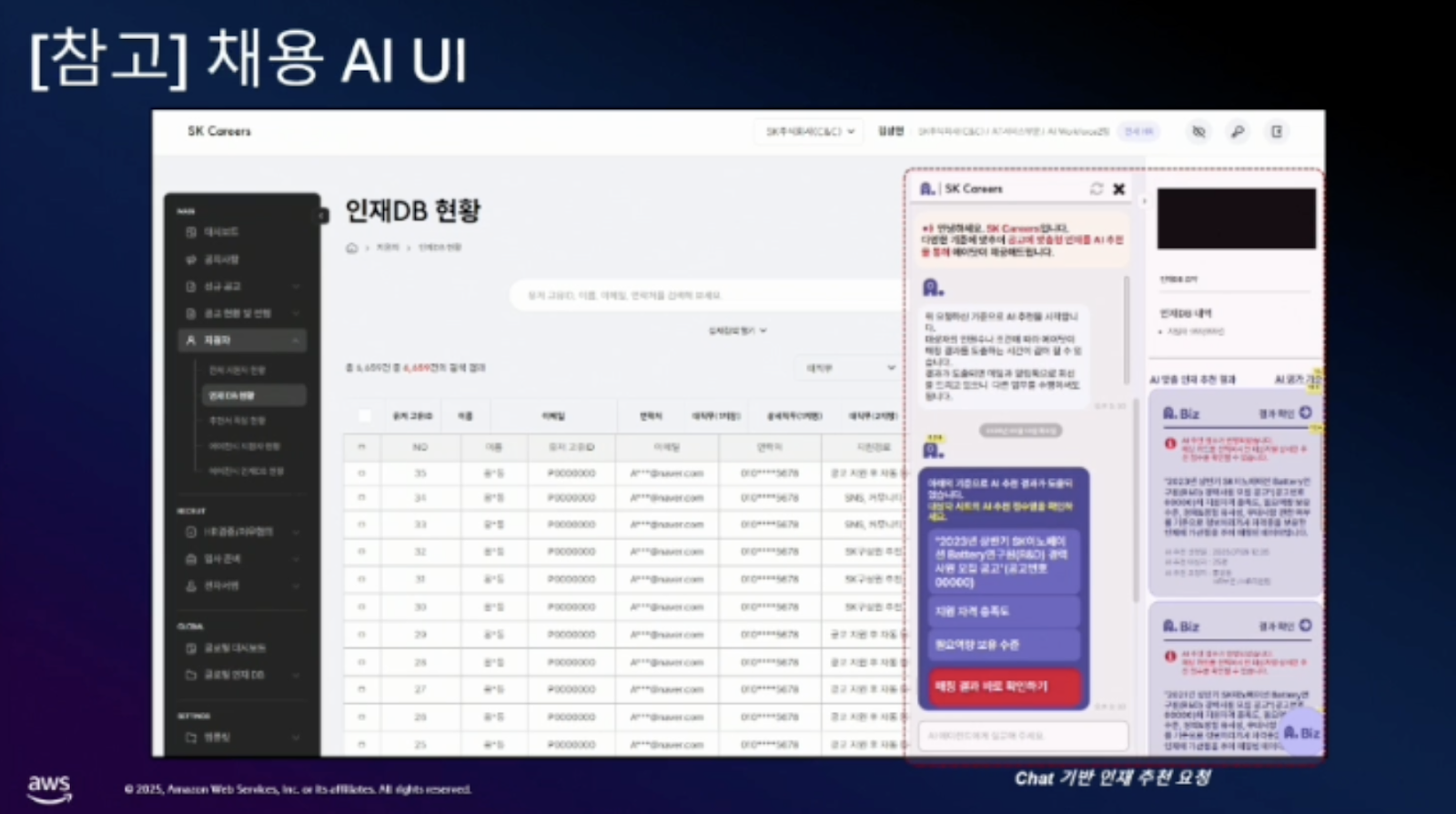Open the 대시보드 item in the sidebar

220,232
